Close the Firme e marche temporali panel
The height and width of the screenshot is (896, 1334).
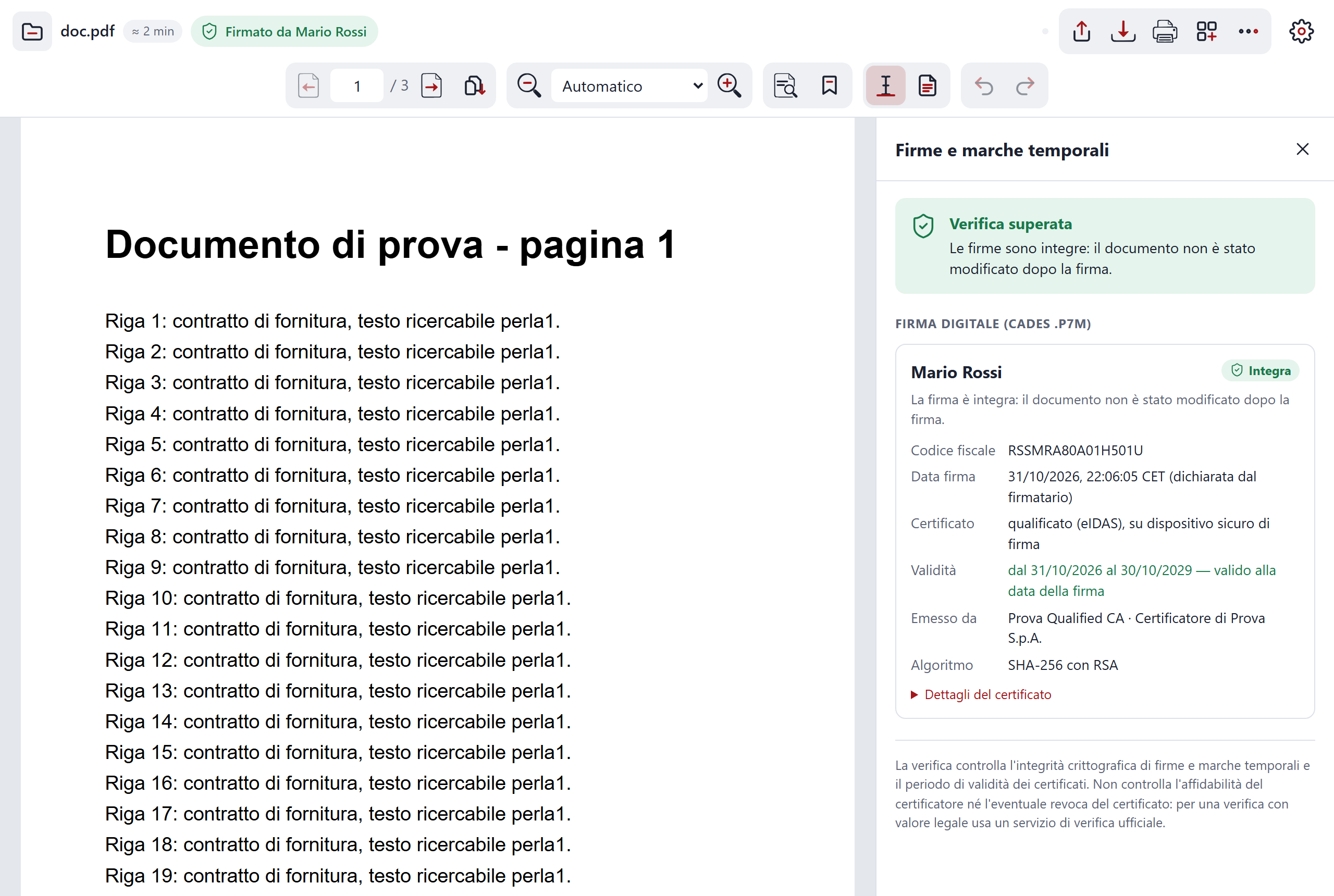click(1302, 149)
